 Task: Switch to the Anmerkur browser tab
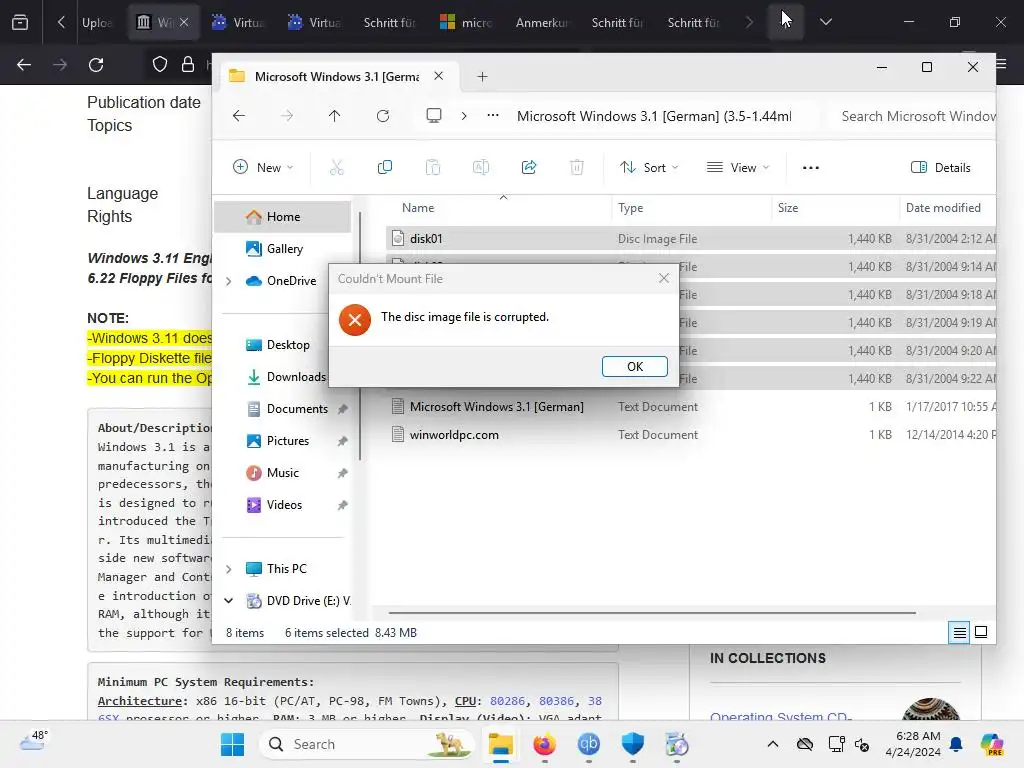pyautogui.click(x=542, y=23)
